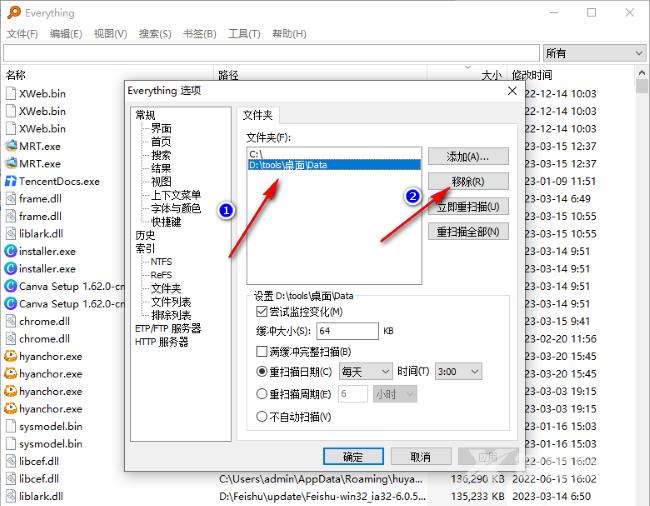Click 重扫描全部(N) button

[x=468, y=231]
